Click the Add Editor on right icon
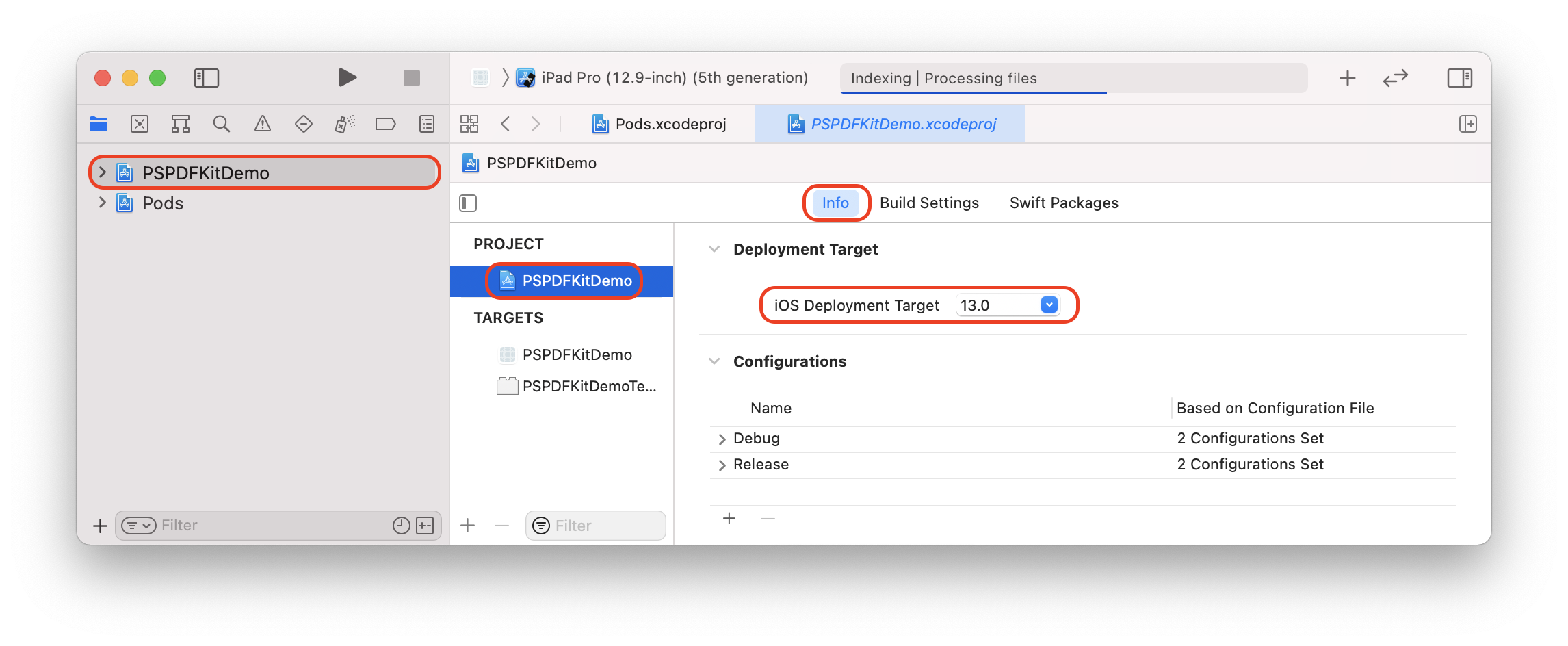The image size is (1568, 646). (1467, 124)
